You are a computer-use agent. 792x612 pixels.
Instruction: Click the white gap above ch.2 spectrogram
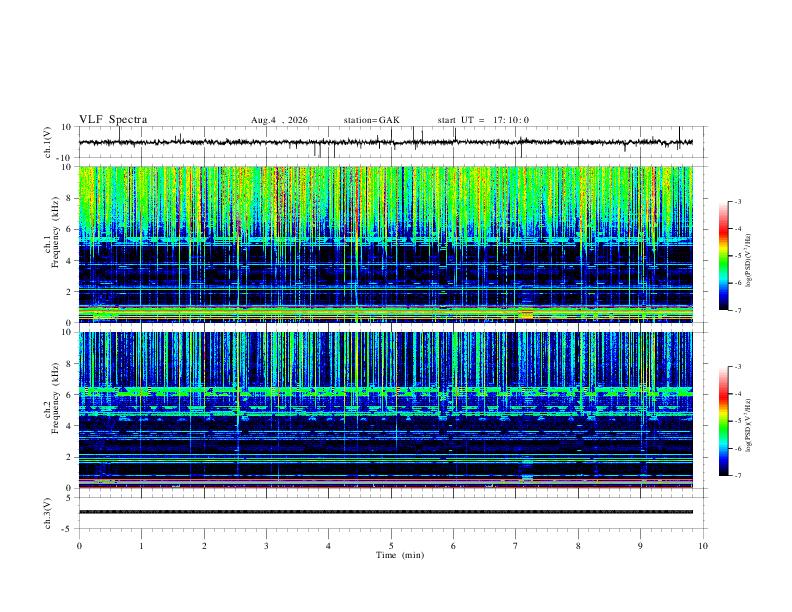(x=386, y=327)
